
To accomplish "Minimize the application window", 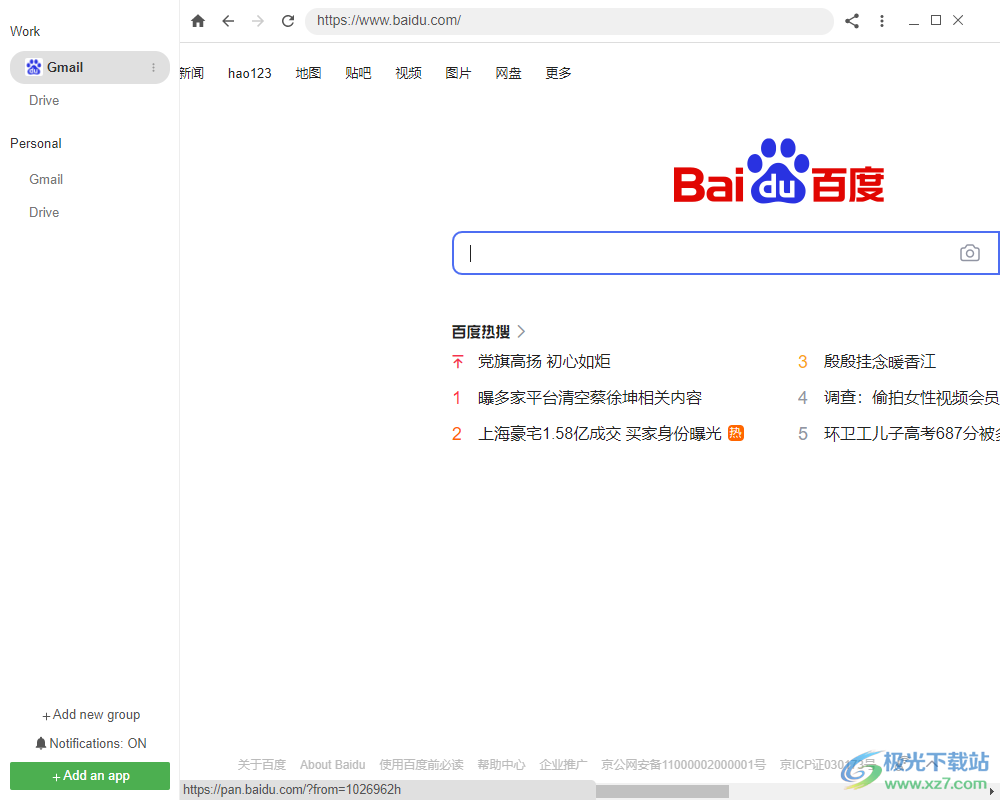I will point(914,22).
